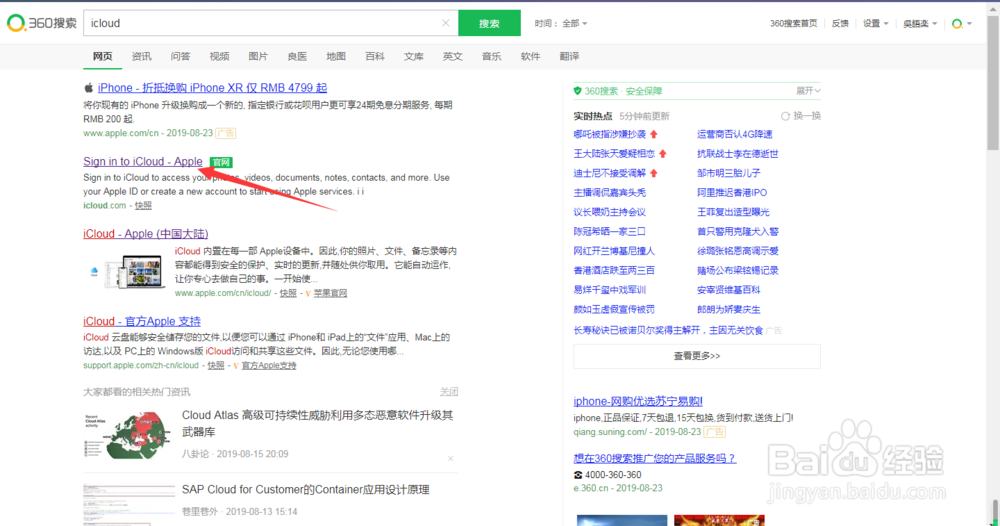Select the 网页 tab
Screen dimensions: 1000x526
(102, 56)
